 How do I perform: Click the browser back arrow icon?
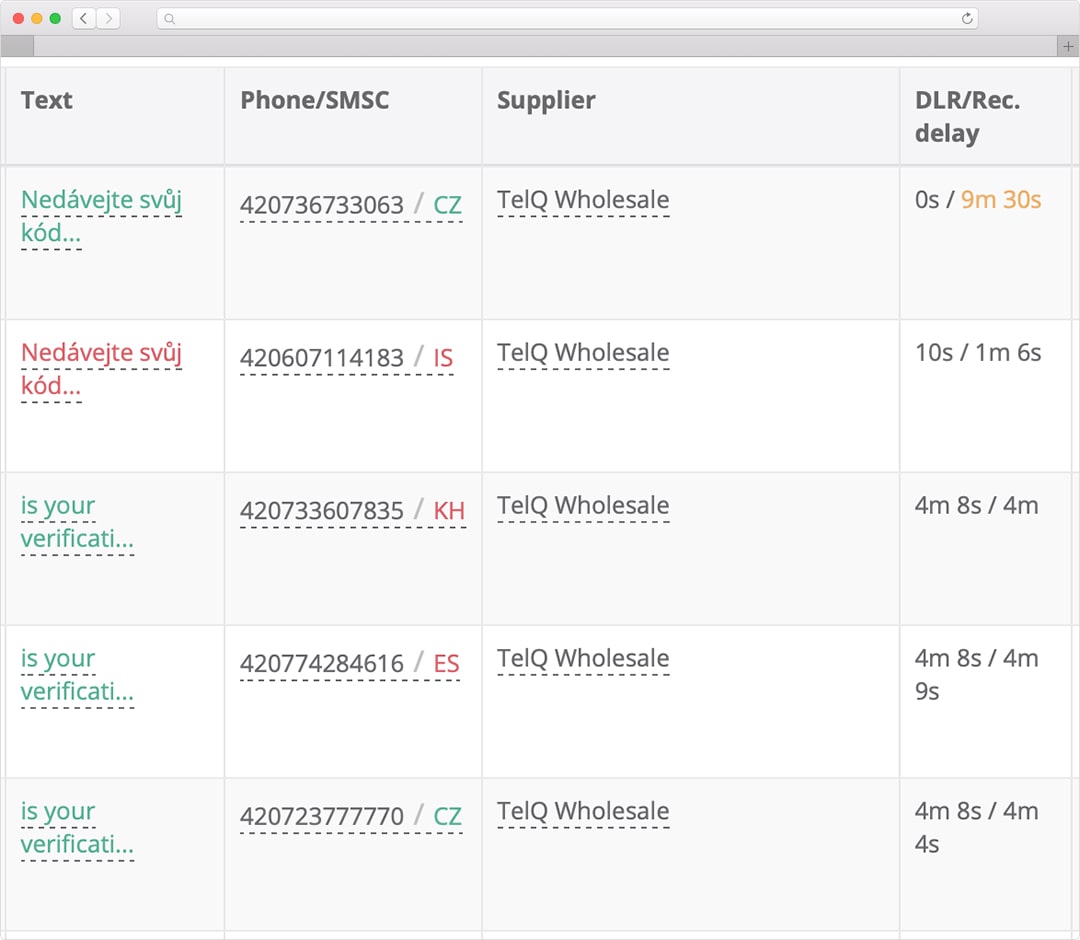coord(84,19)
